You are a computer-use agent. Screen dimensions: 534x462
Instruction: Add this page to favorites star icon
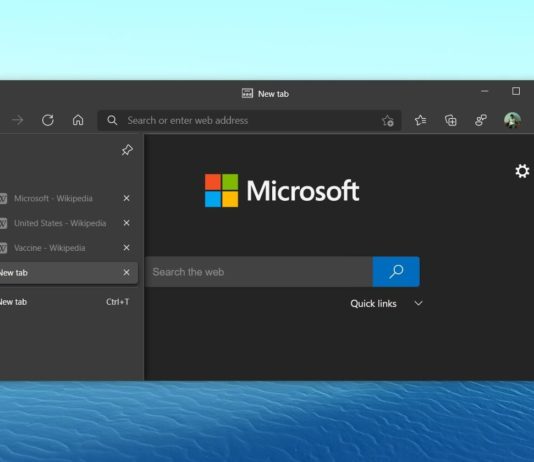(388, 121)
